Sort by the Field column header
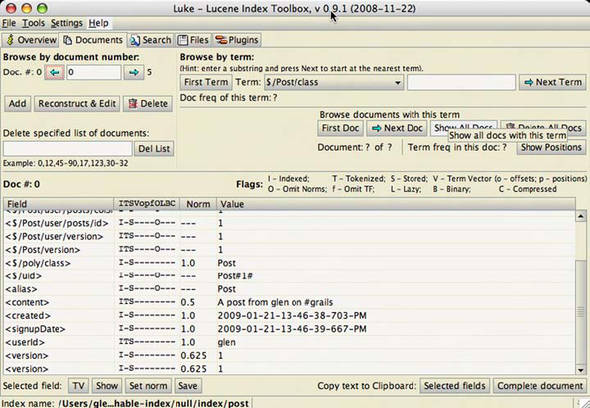Image resolution: width=590 pixels, height=408 pixels. click(58, 204)
